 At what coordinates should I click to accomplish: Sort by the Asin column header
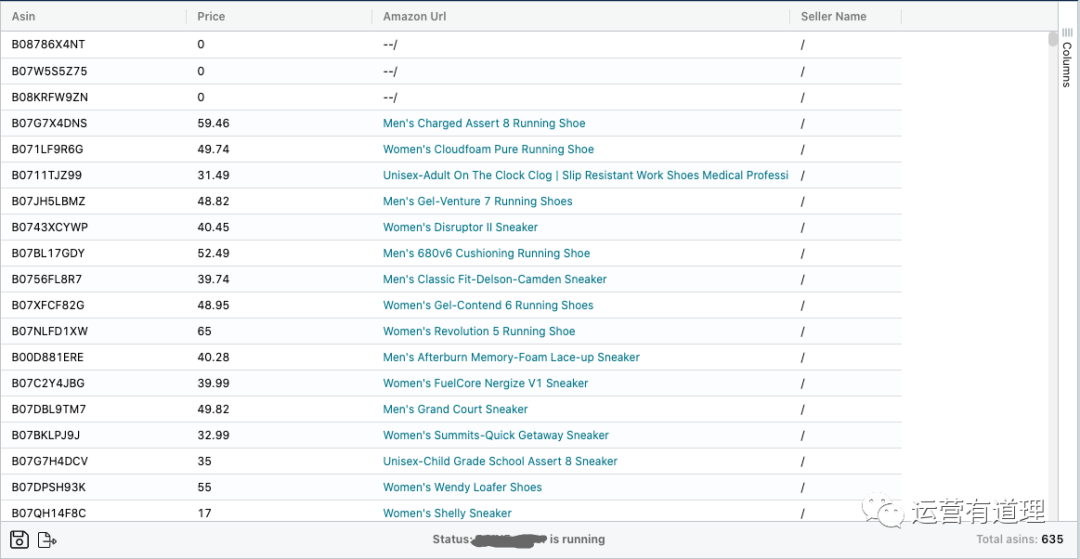[24, 16]
